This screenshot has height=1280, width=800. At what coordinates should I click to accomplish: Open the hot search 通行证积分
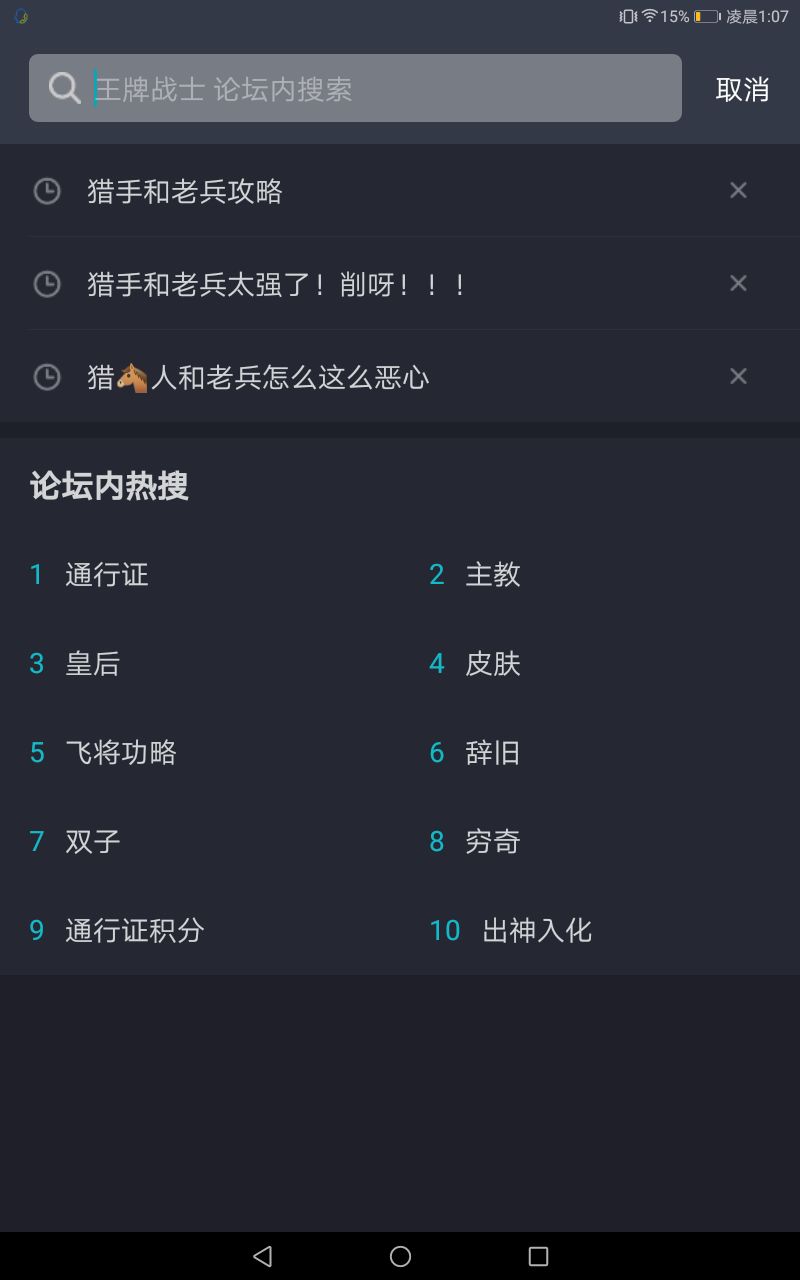134,930
